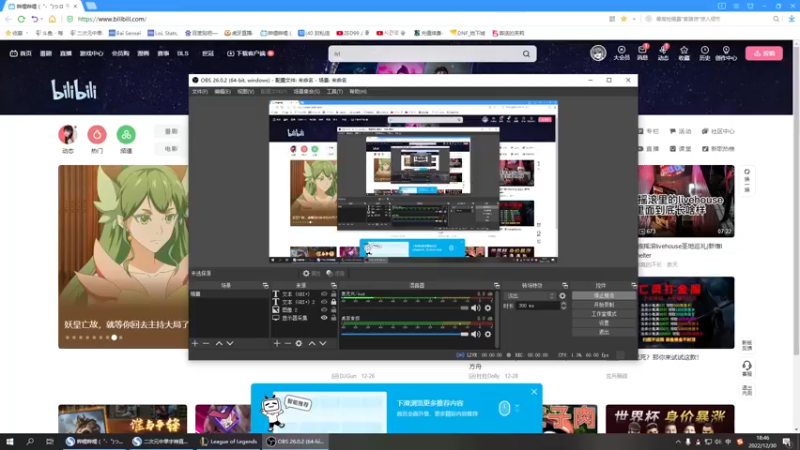Move source up with the sources panel arrow

point(312,343)
